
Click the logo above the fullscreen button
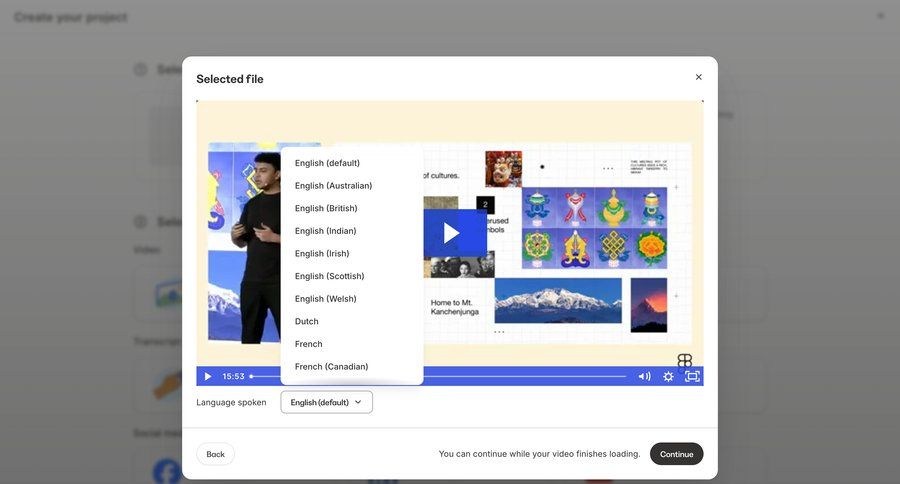tap(684, 361)
